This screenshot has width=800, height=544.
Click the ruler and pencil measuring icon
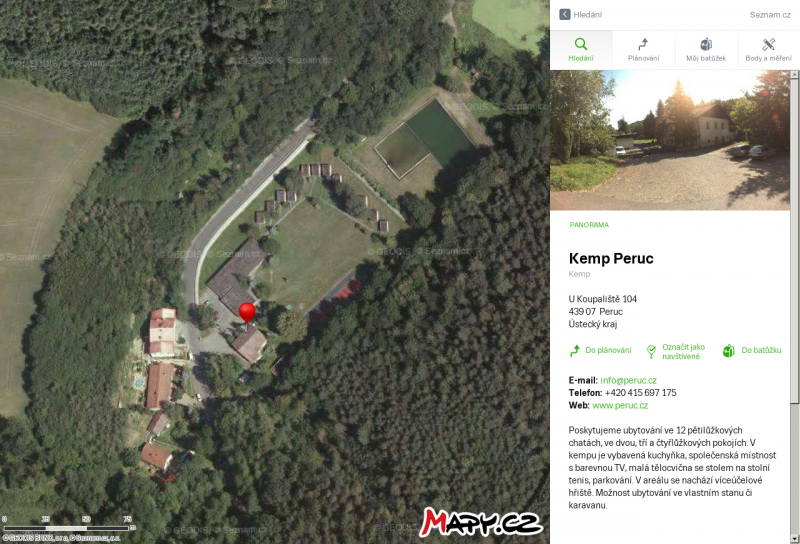(768, 44)
